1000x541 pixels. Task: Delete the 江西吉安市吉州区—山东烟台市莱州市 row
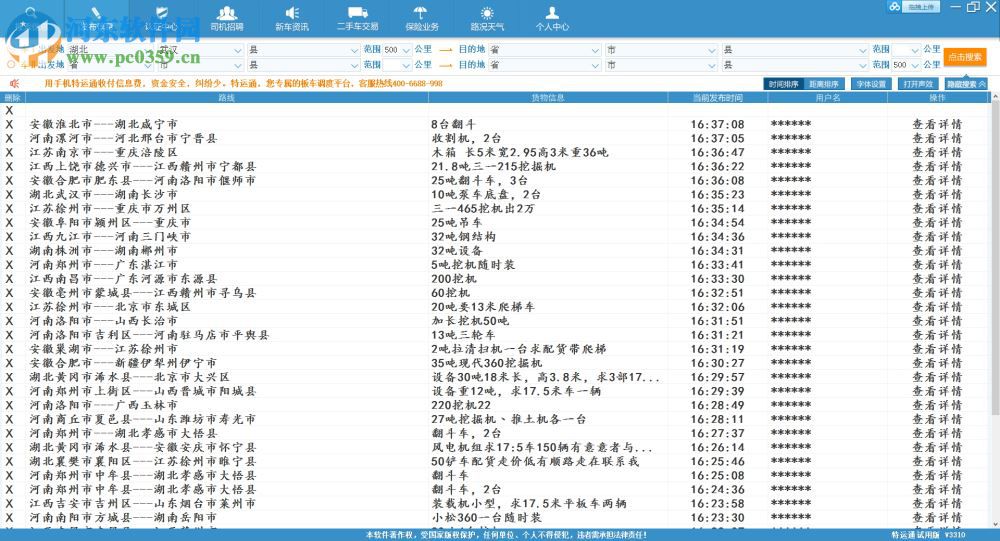[9, 503]
